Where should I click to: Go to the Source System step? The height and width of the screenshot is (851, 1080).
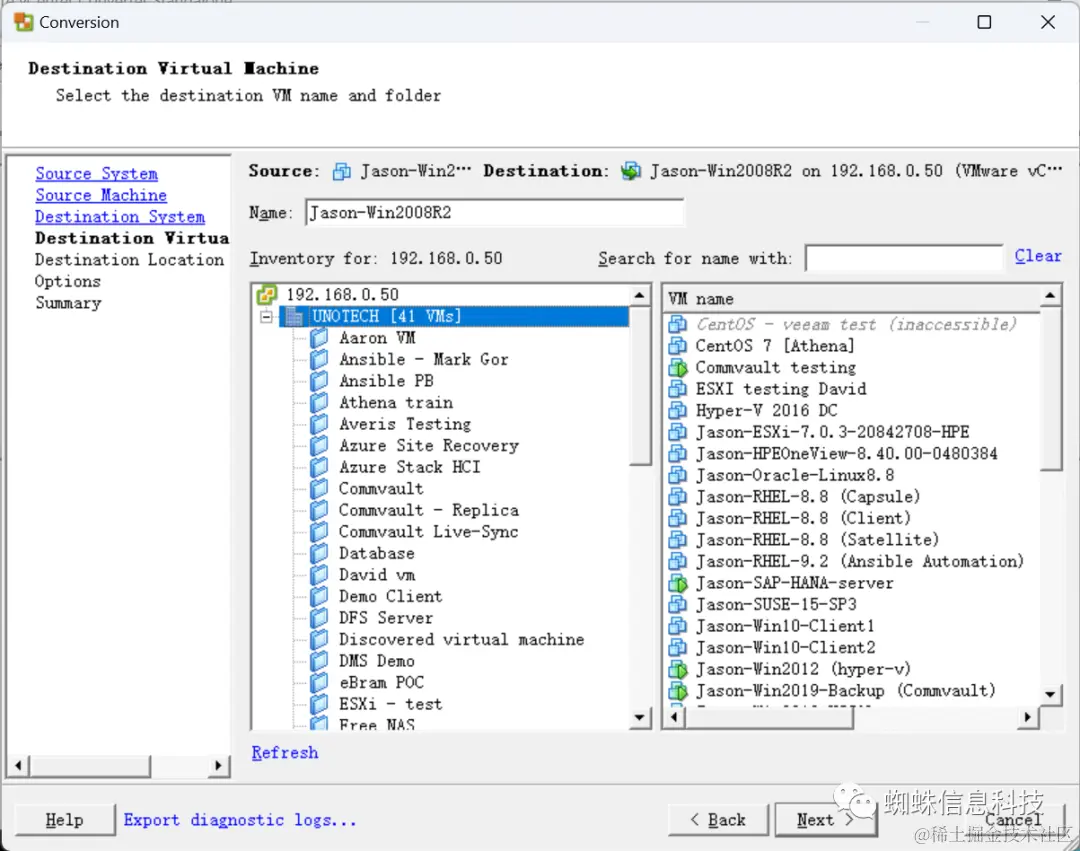coord(96,174)
